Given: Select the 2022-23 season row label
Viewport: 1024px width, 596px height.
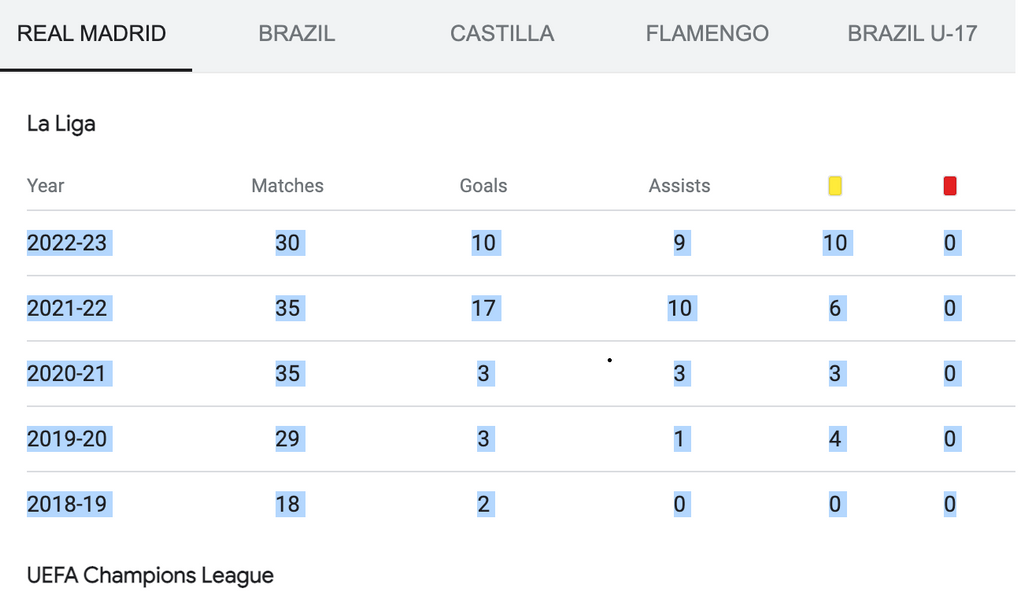Looking at the screenshot, I should tap(67, 243).
